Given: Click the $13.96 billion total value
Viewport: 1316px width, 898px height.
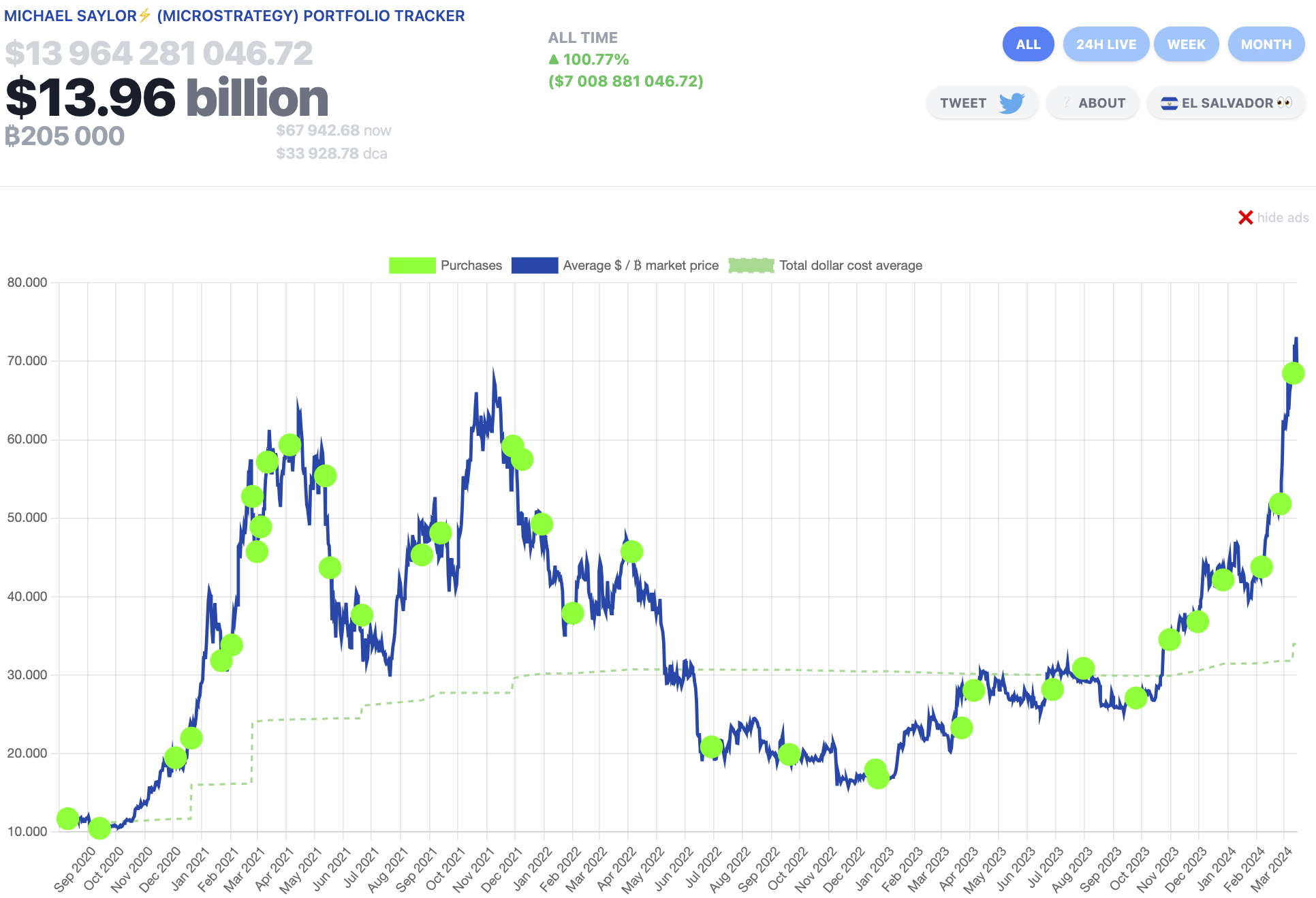Looking at the screenshot, I should point(167,97).
